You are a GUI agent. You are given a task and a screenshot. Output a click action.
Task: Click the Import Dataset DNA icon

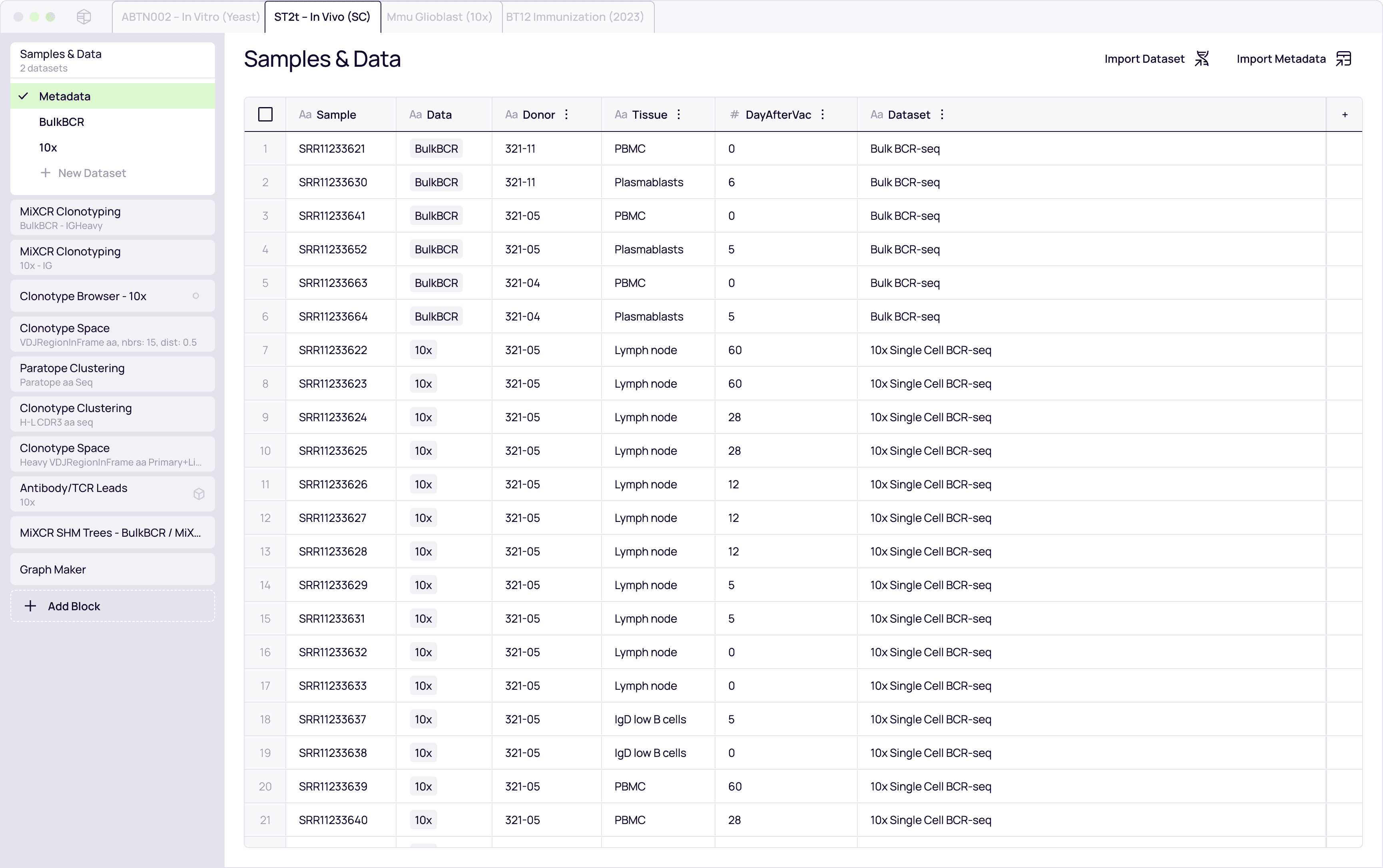coord(1202,59)
